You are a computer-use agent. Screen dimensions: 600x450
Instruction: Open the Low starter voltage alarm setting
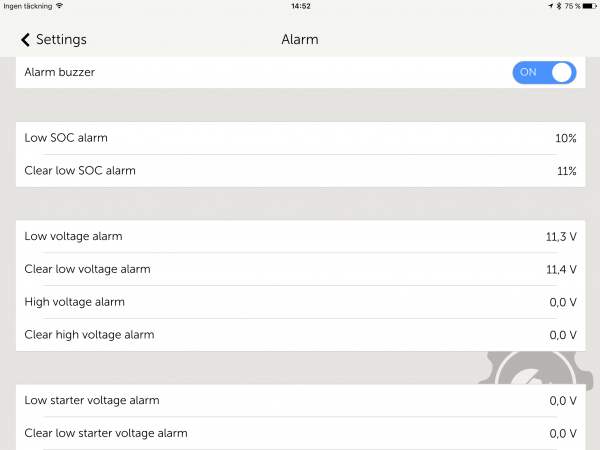pyautogui.click(x=300, y=401)
